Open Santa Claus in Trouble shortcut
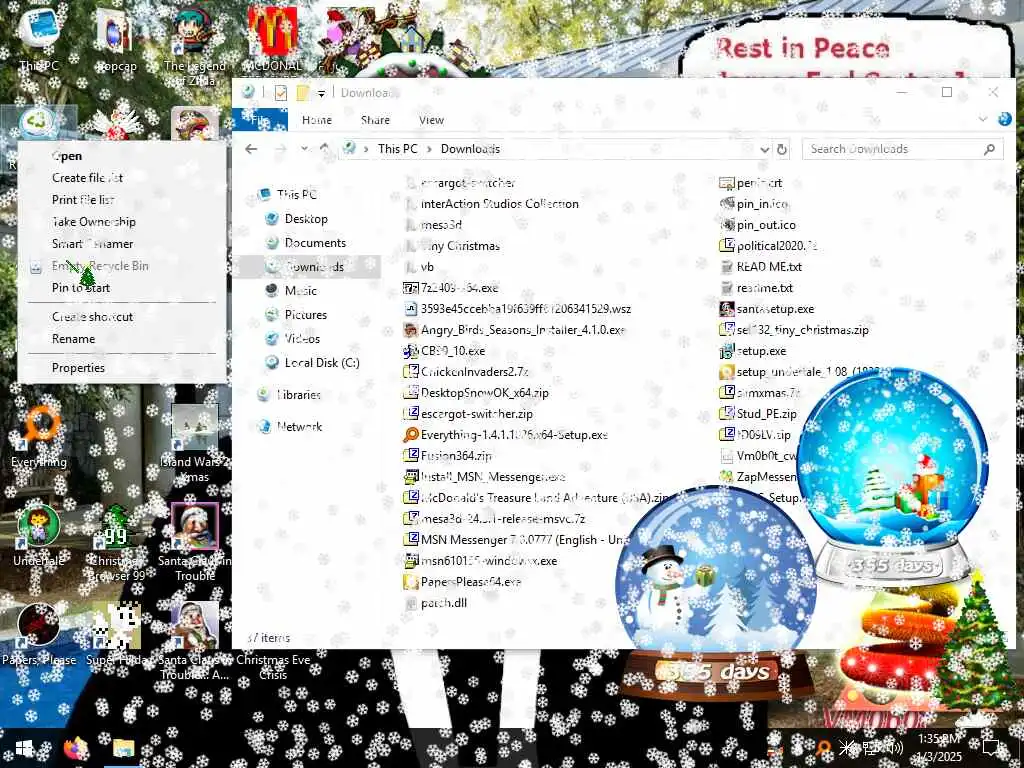Viewport: 1024px width, 768px height. 195,542
